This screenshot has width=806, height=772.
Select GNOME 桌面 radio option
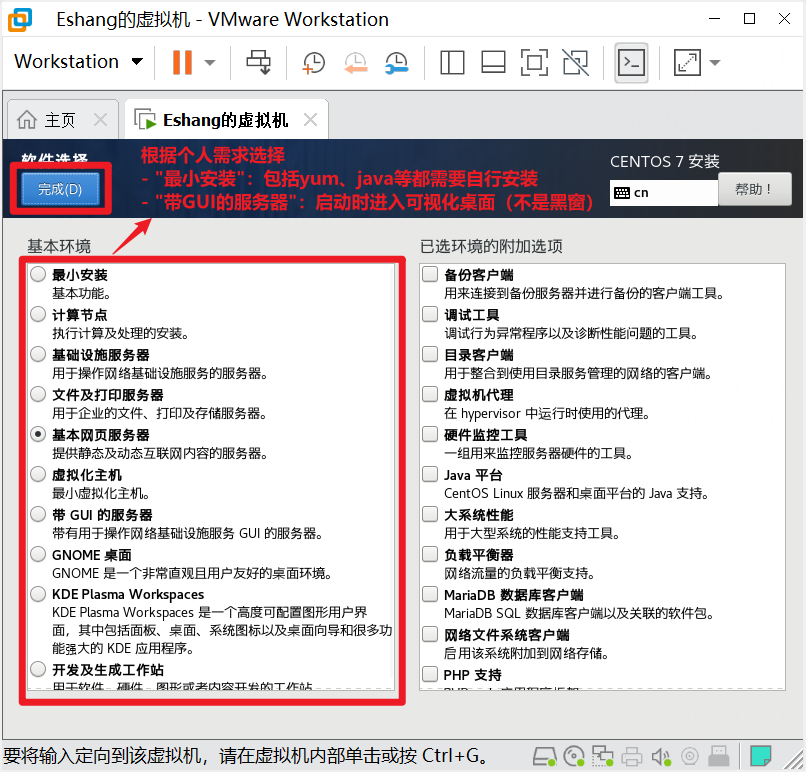point(38,555)
